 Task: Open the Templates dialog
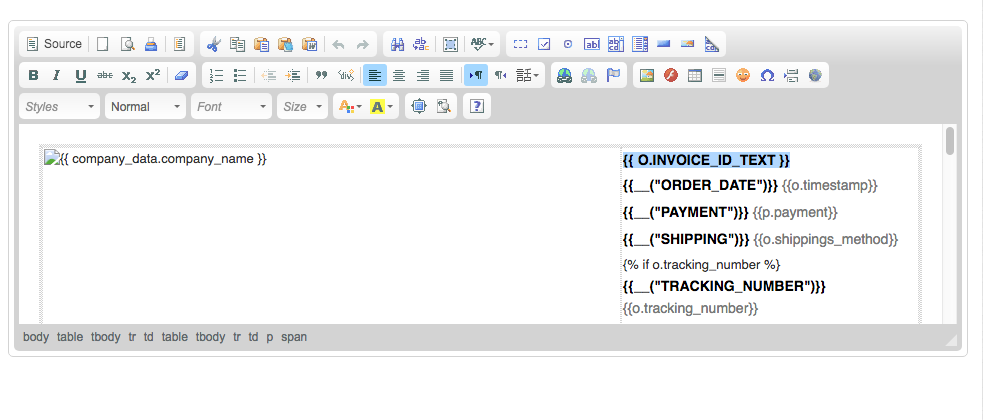pos(180,44)
